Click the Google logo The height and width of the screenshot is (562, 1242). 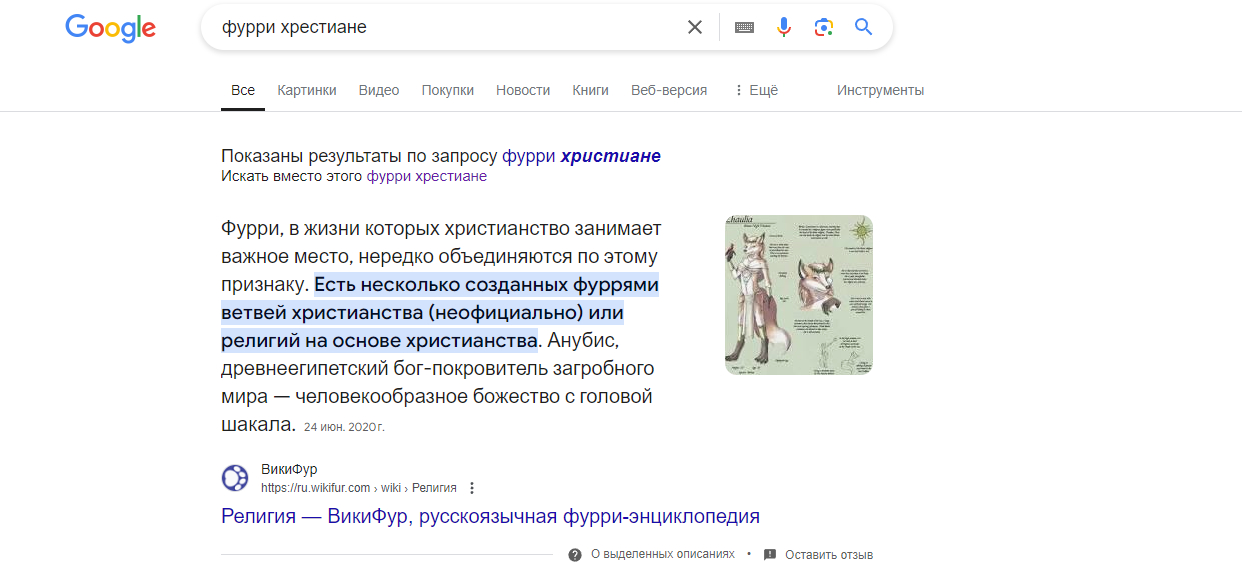point(110,28)
